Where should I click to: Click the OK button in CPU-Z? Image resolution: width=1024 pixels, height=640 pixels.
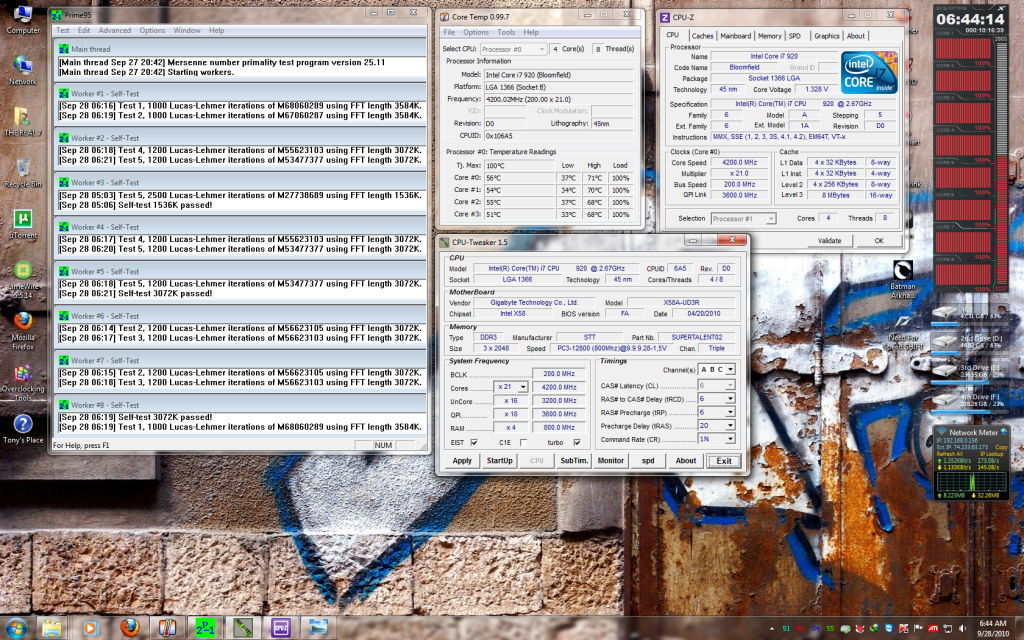tap(879, 241)
